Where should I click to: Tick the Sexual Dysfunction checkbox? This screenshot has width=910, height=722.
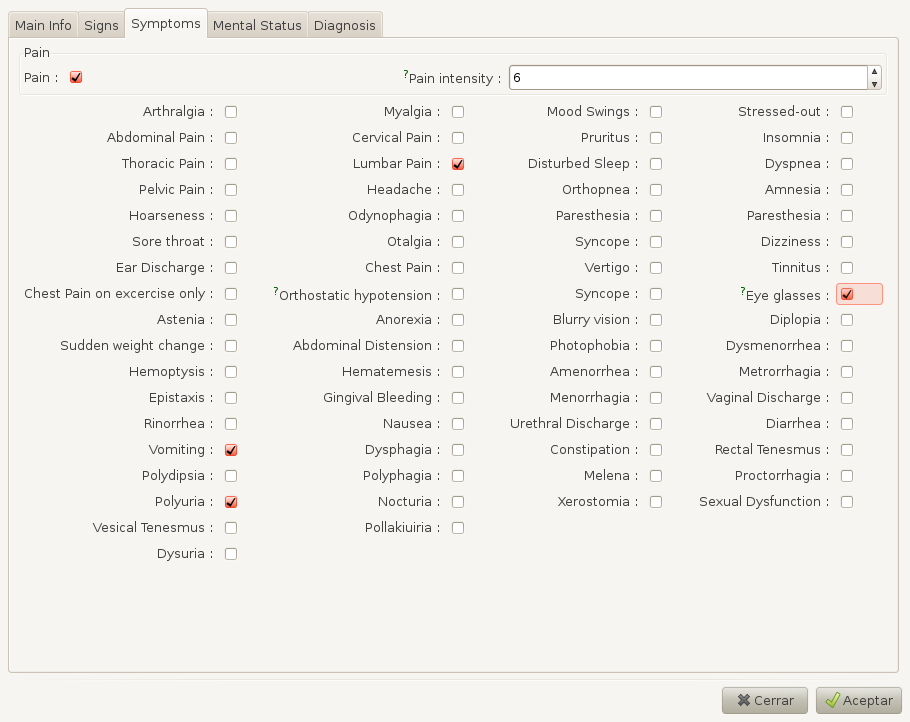pos(847,502)
